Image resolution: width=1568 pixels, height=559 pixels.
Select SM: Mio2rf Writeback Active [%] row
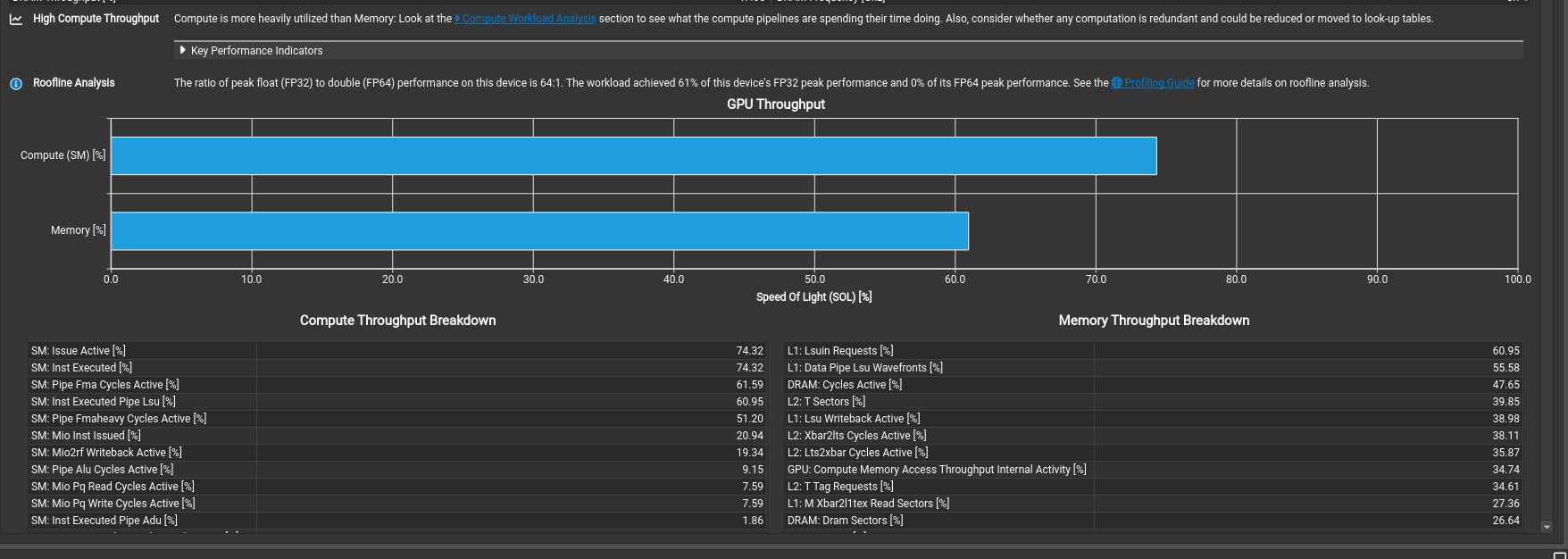397,453
